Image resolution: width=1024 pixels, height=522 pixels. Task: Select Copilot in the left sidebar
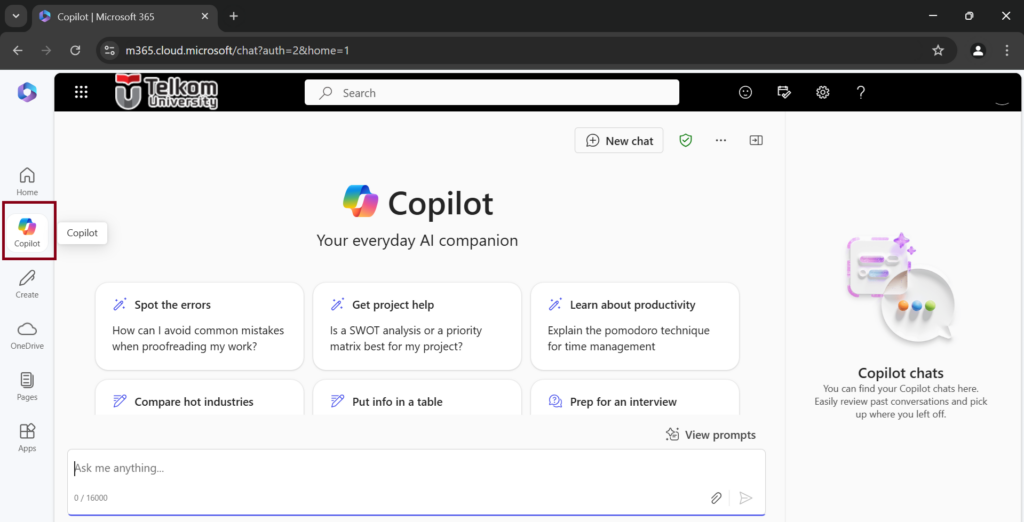tap(27, 232)
